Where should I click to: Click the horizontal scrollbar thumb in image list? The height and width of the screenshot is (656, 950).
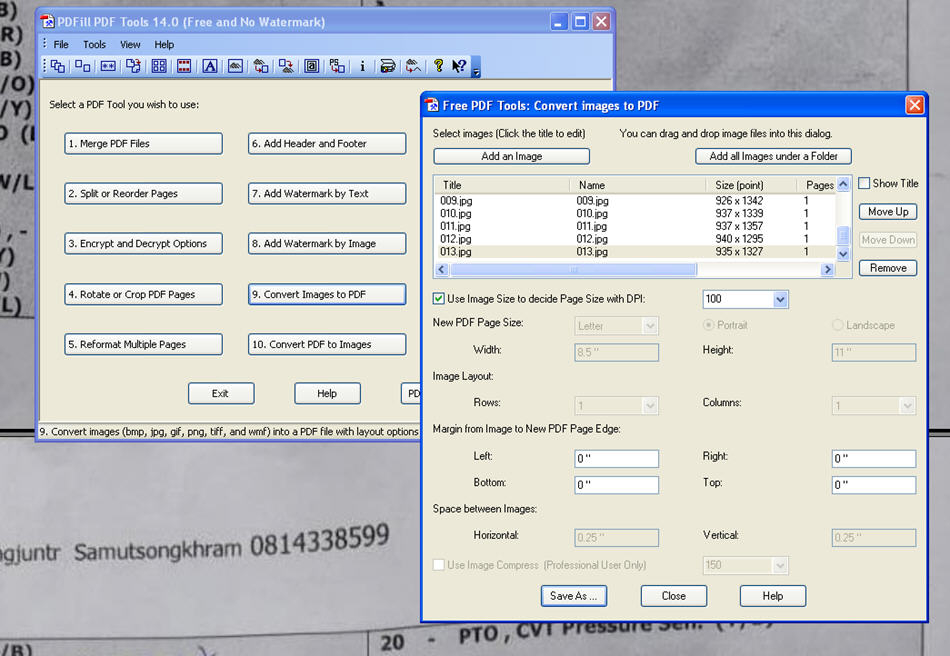tap(573, 270)
